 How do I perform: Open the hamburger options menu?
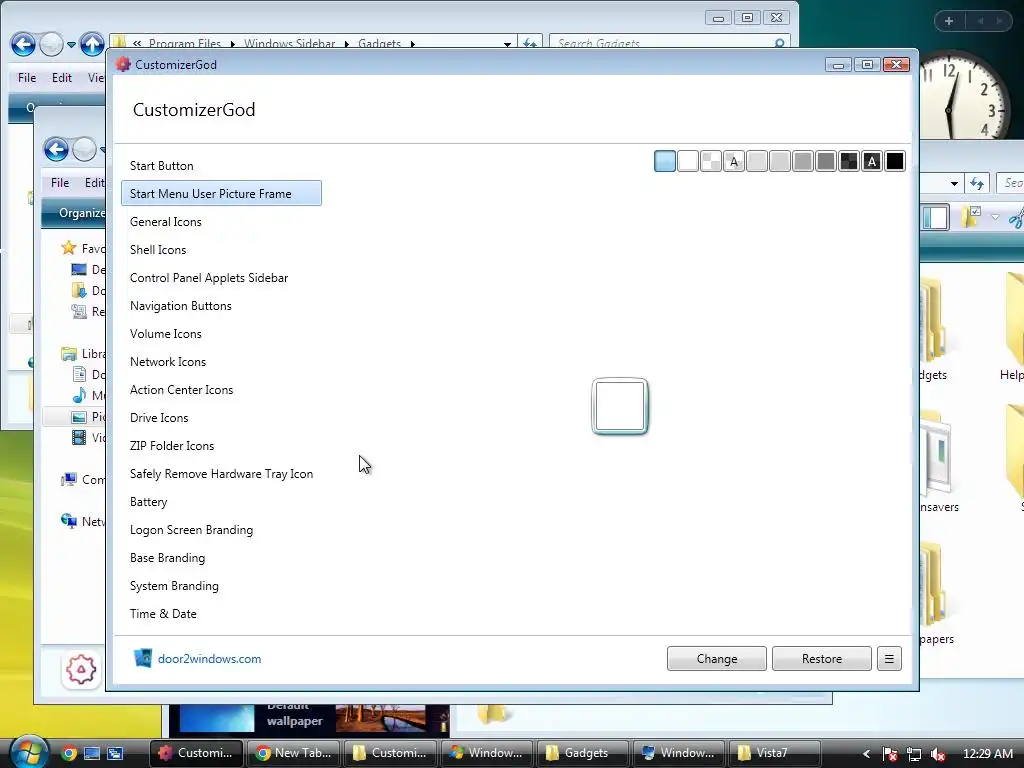pyautogui.click(x=889, y=659)
